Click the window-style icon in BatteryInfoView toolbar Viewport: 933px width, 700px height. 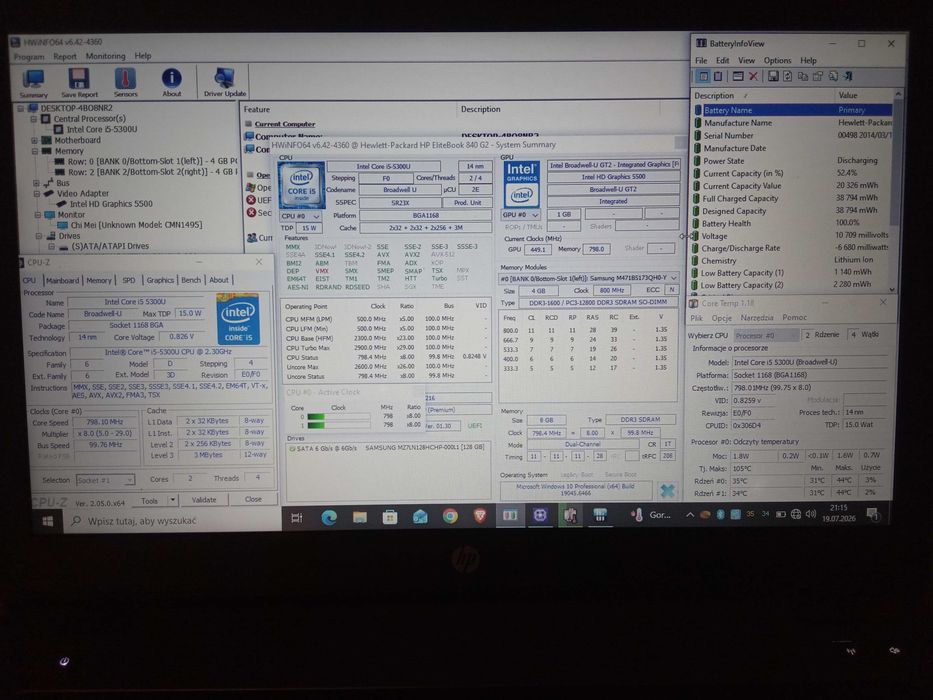point(738,76)
